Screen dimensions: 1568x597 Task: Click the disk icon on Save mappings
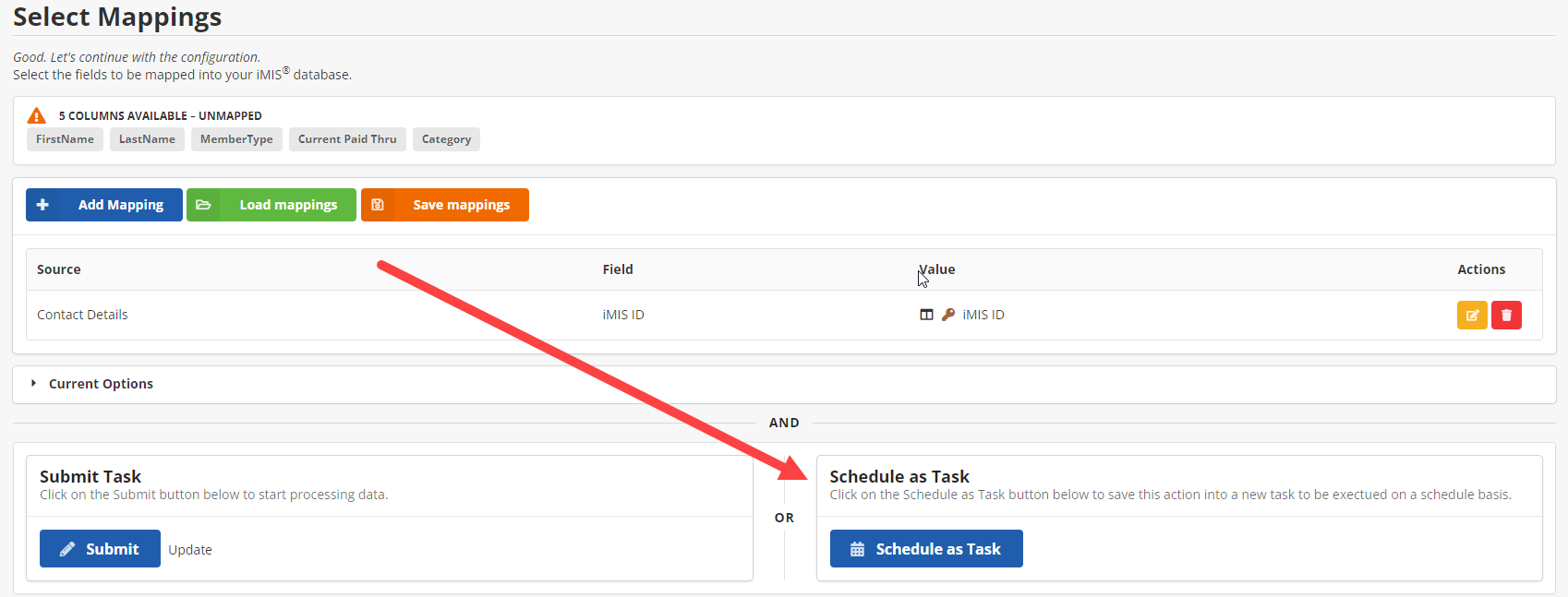(378, 205)
